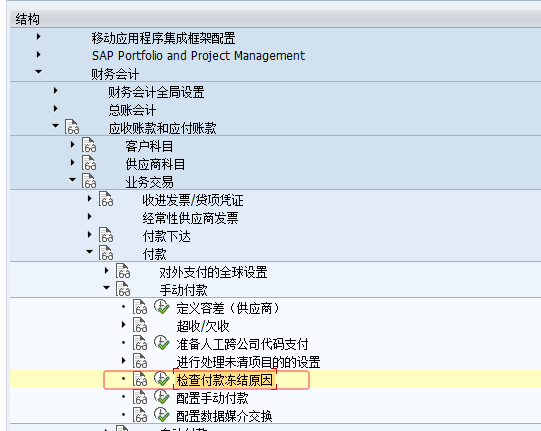Screen dimensions: 541x431
Task: Click documentation icon beside 付款下达
Action: pos(106,235)
